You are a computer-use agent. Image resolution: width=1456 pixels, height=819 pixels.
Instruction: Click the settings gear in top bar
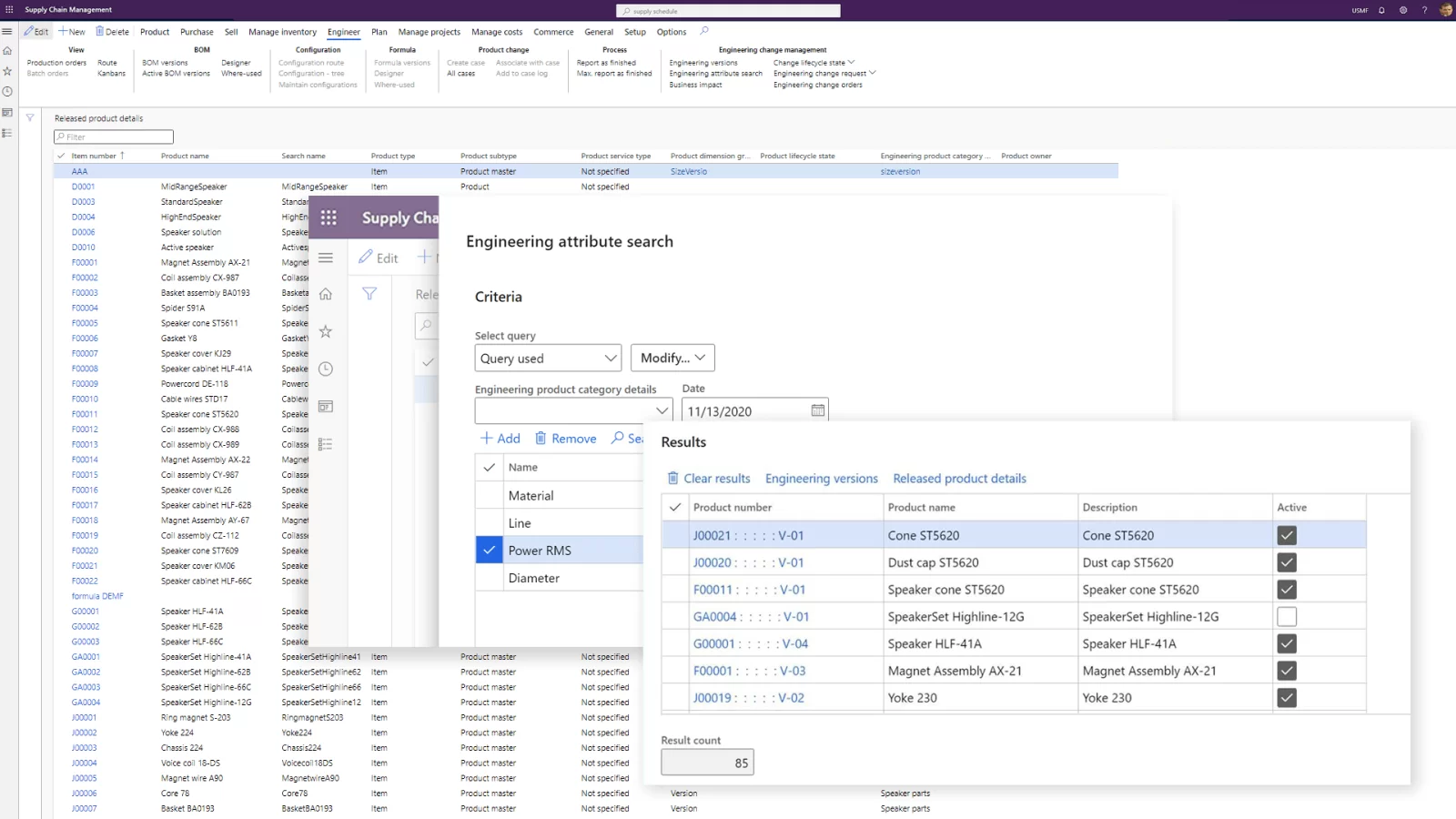tap(1402, 10)
